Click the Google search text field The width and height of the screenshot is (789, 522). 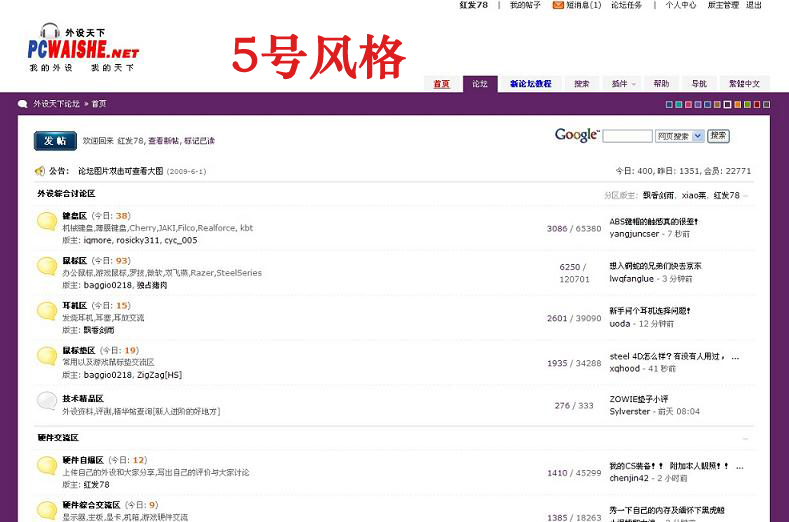click(627, 136)
